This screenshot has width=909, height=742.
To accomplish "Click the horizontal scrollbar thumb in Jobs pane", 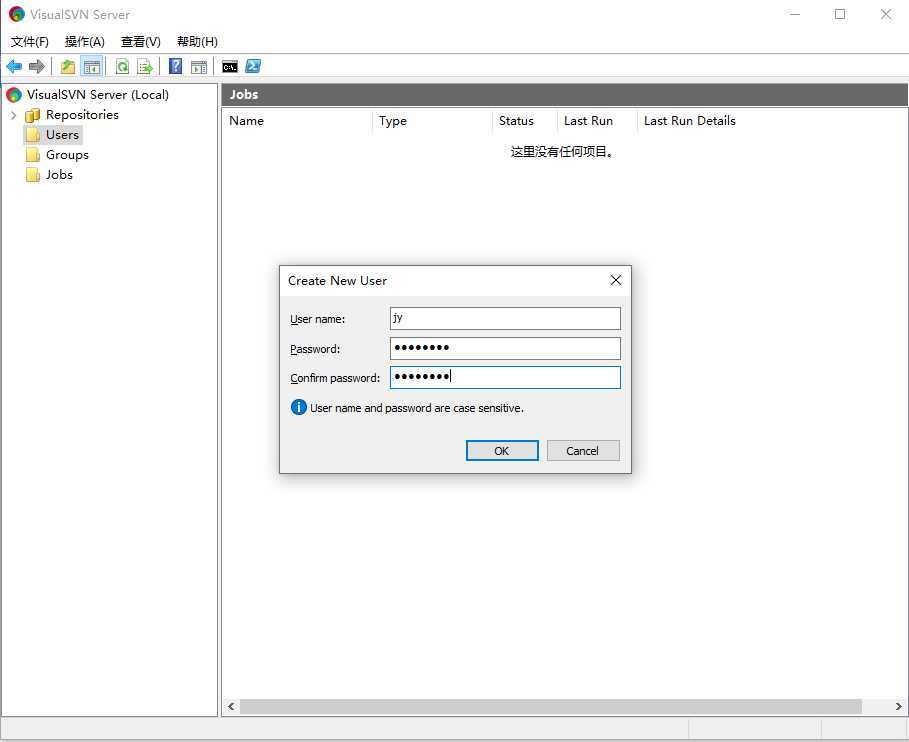I will 551,706.
